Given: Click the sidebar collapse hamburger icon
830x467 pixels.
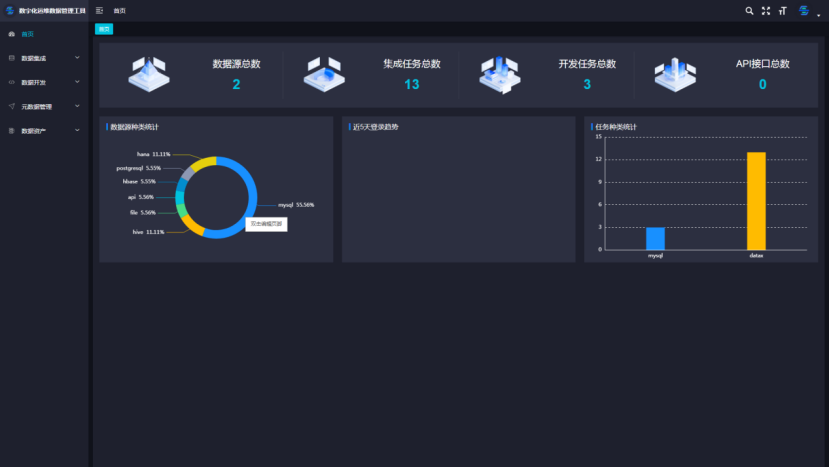Looking at the screenshot, I should [x=100, y=10].
